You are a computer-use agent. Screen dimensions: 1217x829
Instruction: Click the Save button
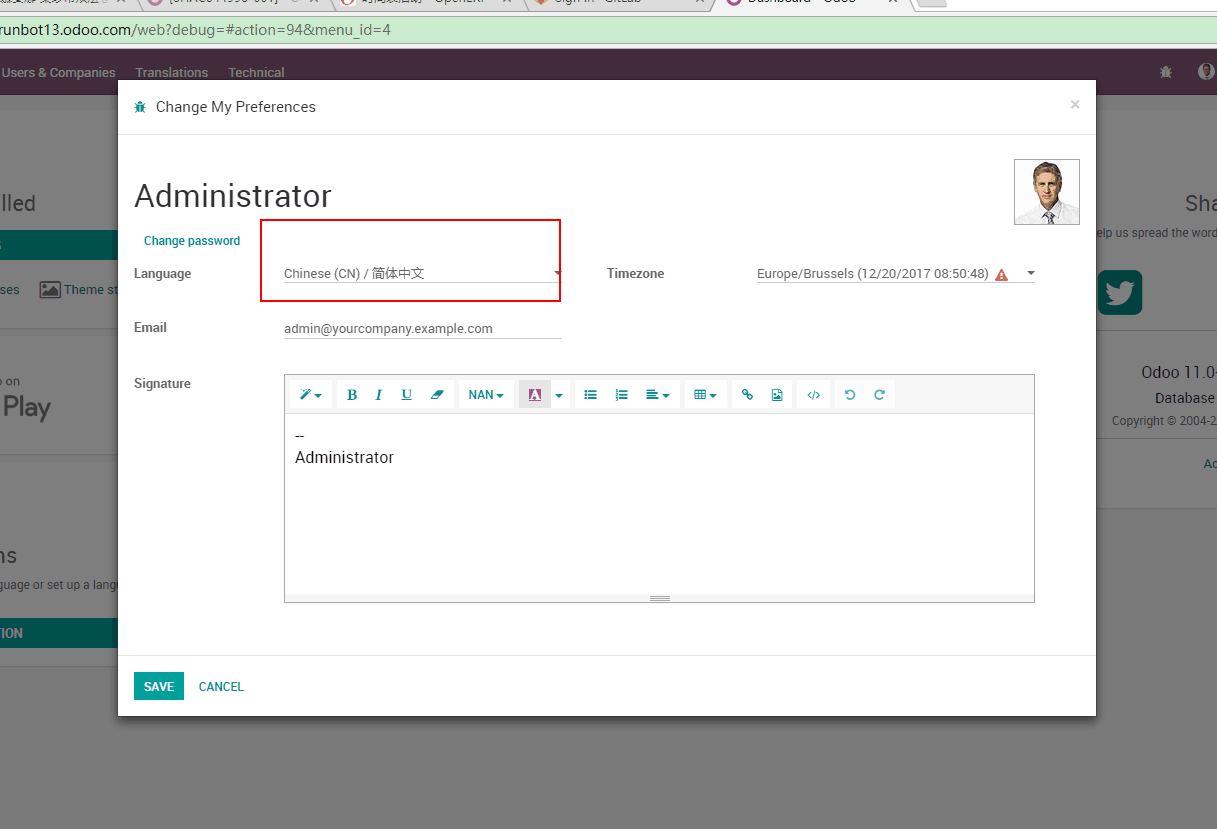pyautogui.click(x=158, y=686)
